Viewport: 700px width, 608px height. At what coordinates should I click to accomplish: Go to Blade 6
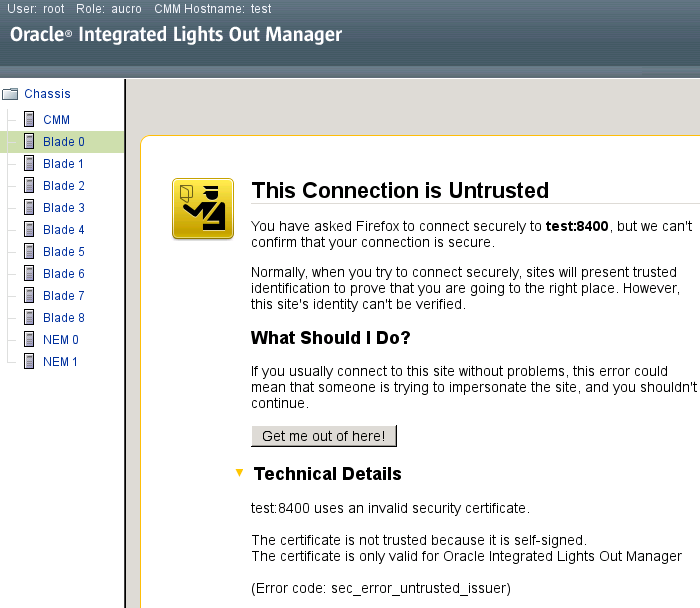(x=64, y=273)
